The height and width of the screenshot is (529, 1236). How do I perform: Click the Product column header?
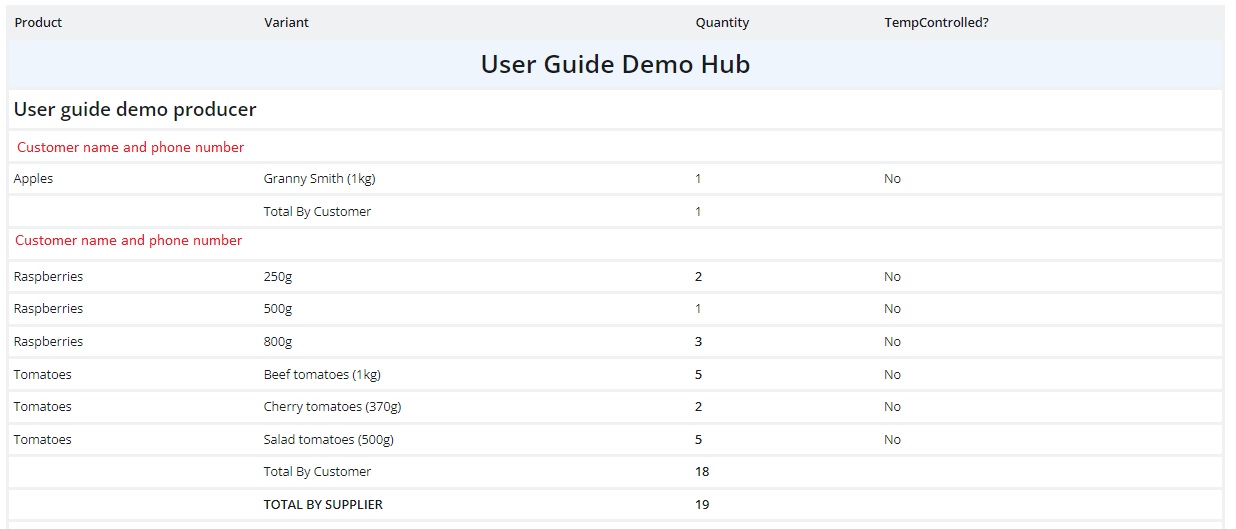(x=38, y=22)
